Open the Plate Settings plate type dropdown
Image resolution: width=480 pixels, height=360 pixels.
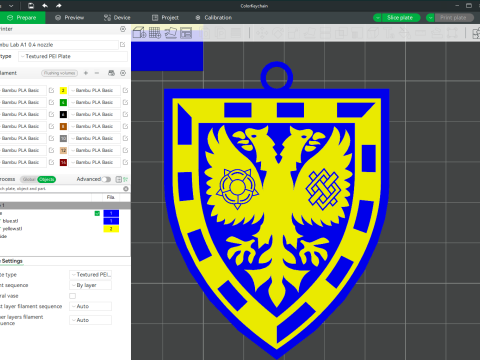[90, 274]
